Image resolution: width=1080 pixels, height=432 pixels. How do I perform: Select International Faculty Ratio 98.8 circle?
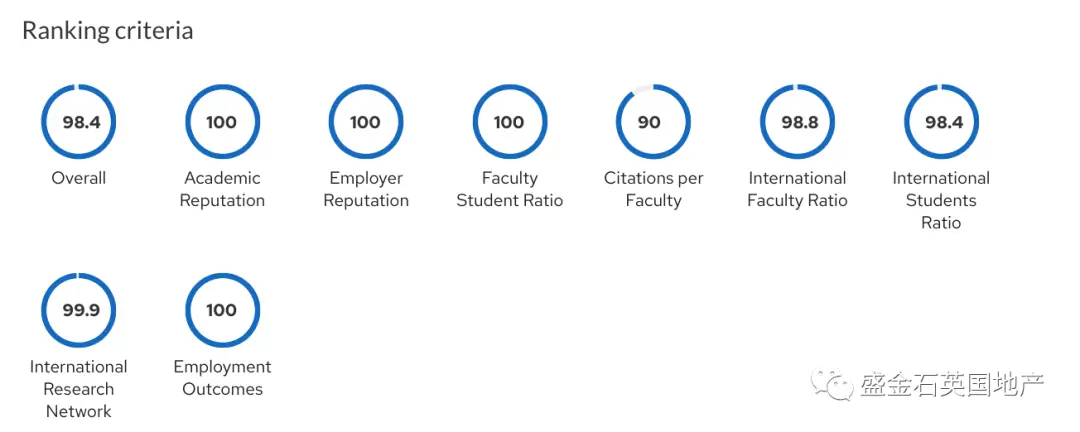click(797, 122)
